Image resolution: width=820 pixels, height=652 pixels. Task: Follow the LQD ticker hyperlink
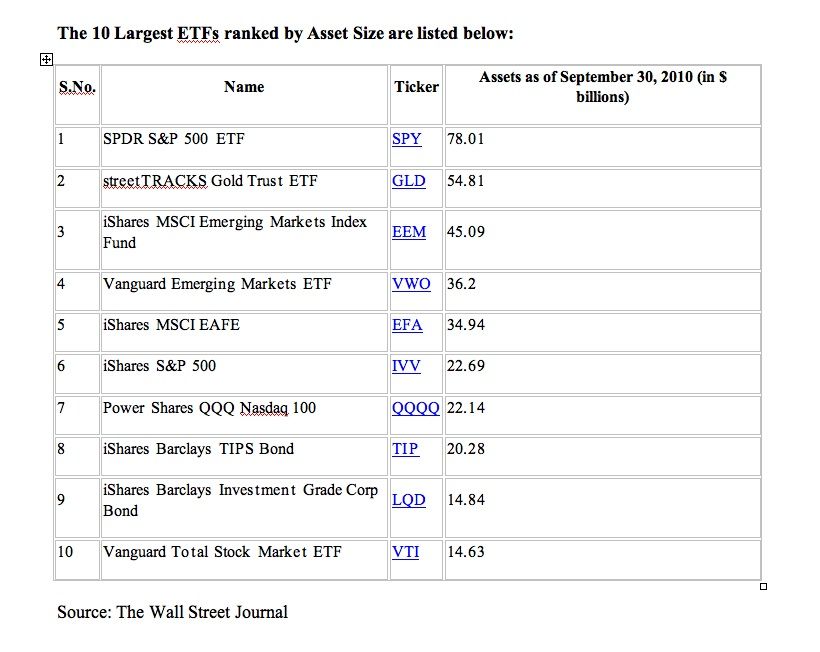point(408,500)
